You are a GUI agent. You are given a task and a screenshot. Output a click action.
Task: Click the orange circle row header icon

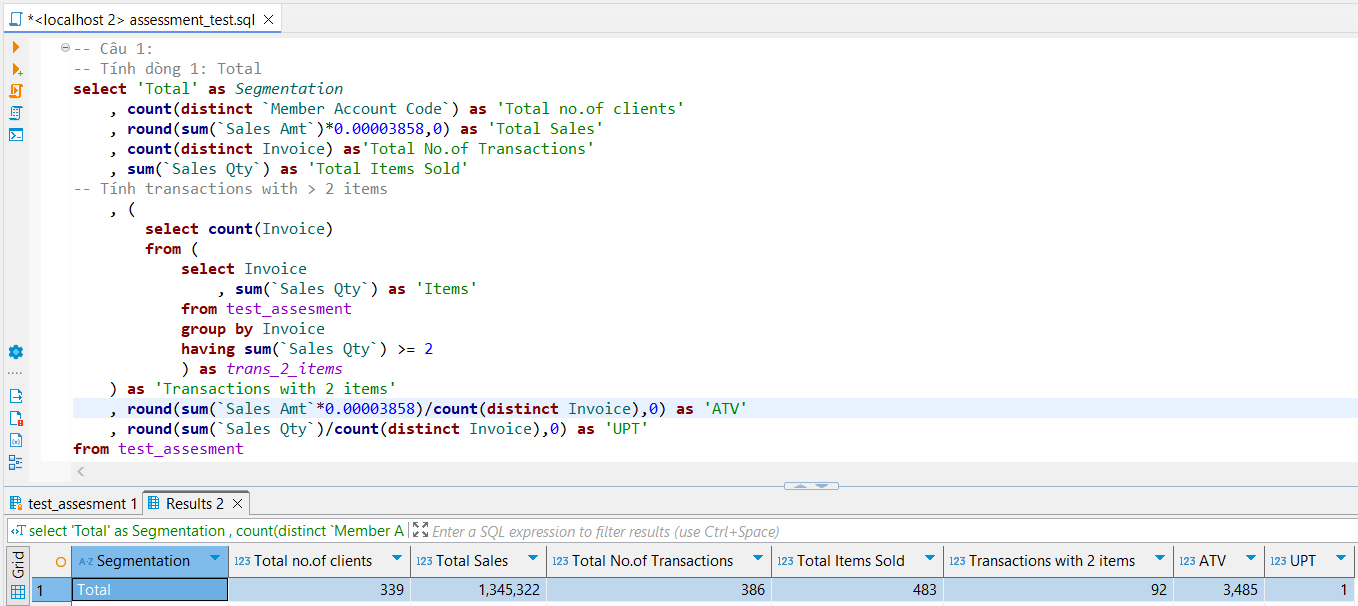pyautogui.click(x=60, y=562)
